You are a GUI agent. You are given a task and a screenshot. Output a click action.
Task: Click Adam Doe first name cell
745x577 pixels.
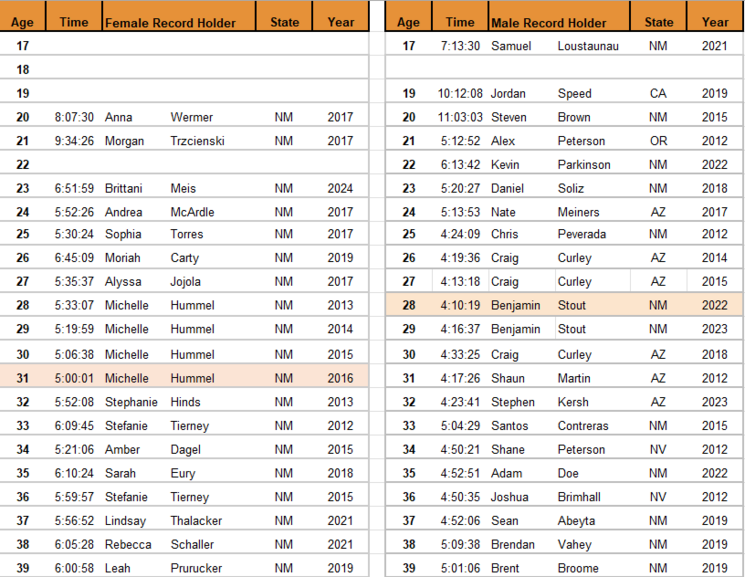pos(506,473)
